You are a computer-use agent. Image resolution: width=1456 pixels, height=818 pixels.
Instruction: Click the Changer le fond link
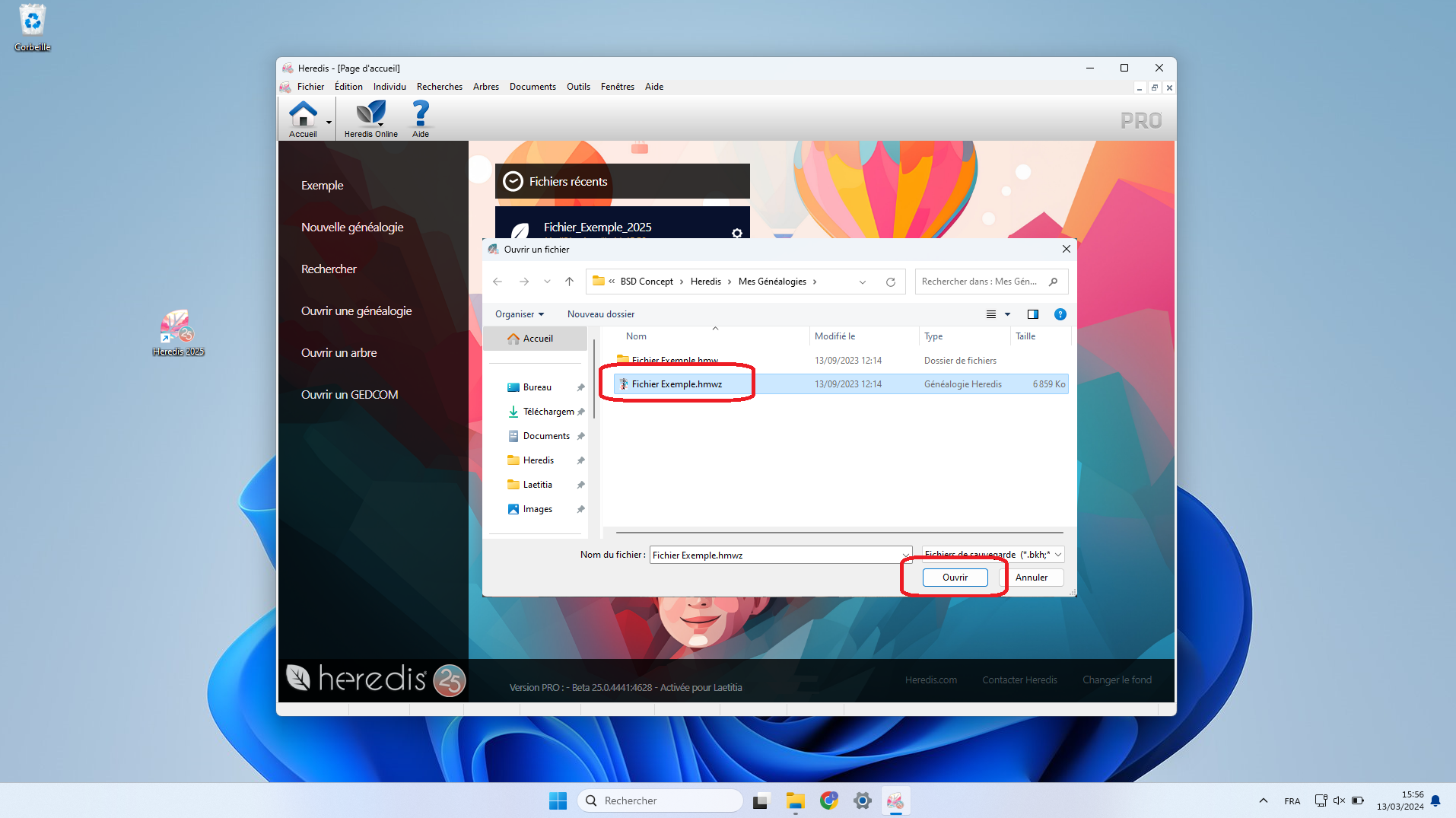[1116, 680]
